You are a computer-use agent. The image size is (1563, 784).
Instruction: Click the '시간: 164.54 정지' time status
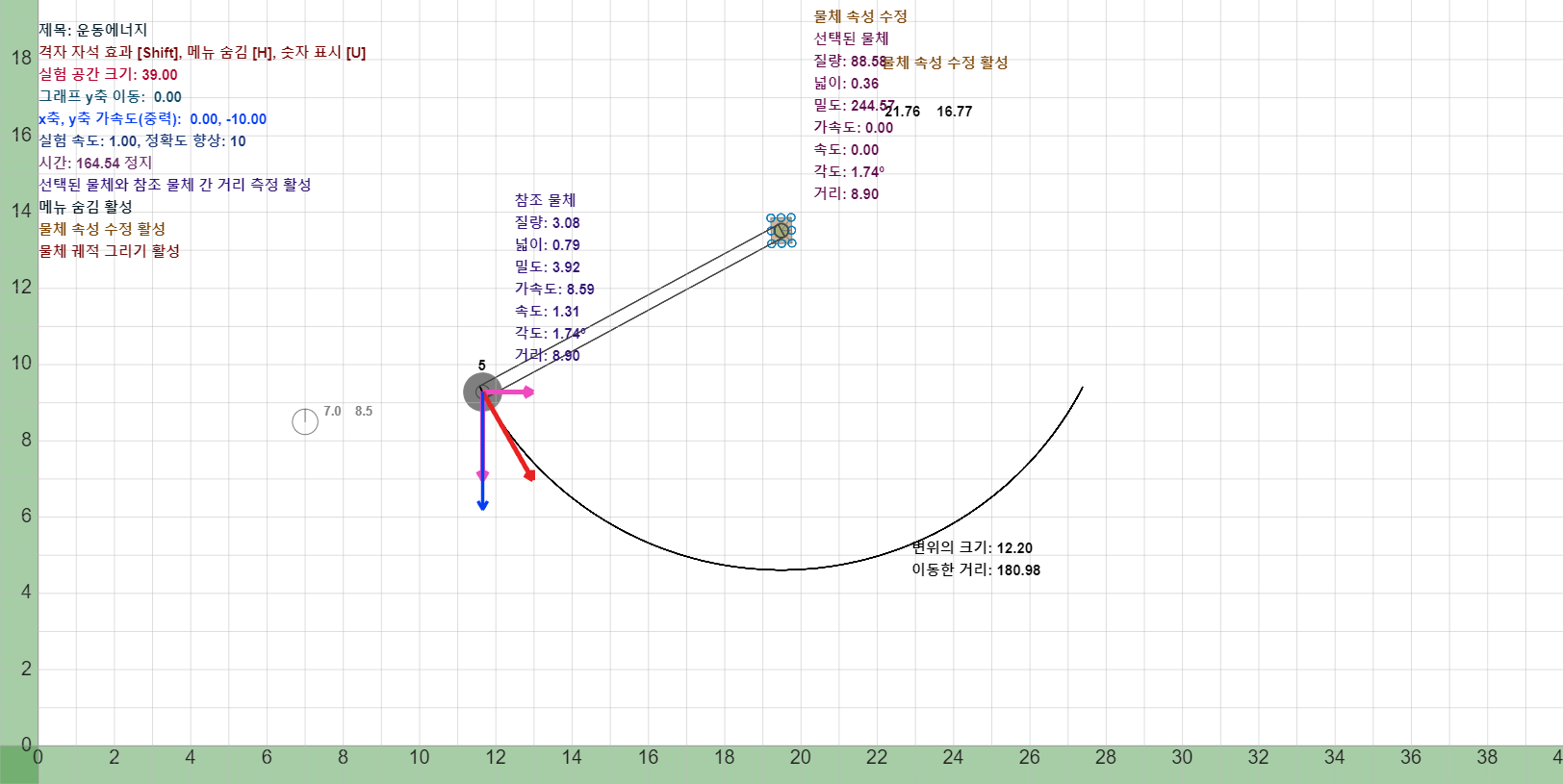(95, 163)
